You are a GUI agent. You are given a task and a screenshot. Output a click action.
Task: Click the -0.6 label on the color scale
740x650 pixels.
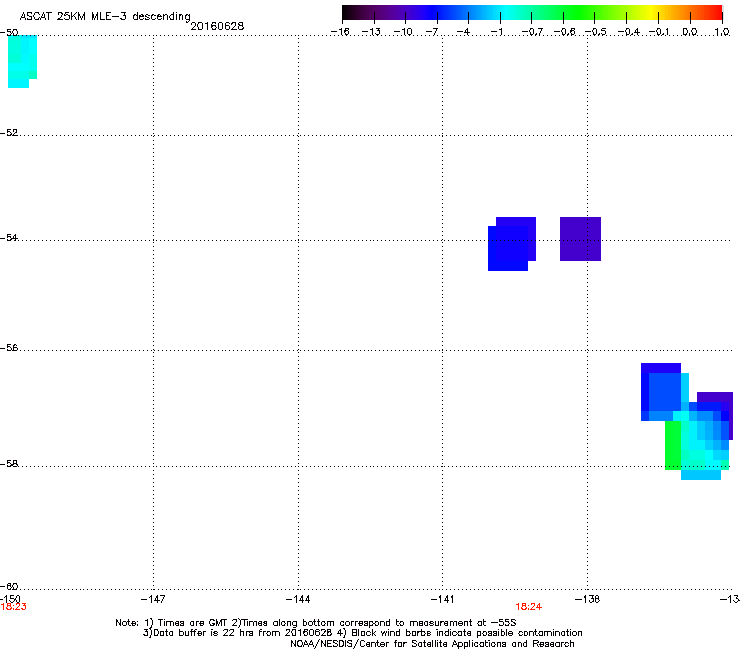point(564,32)
